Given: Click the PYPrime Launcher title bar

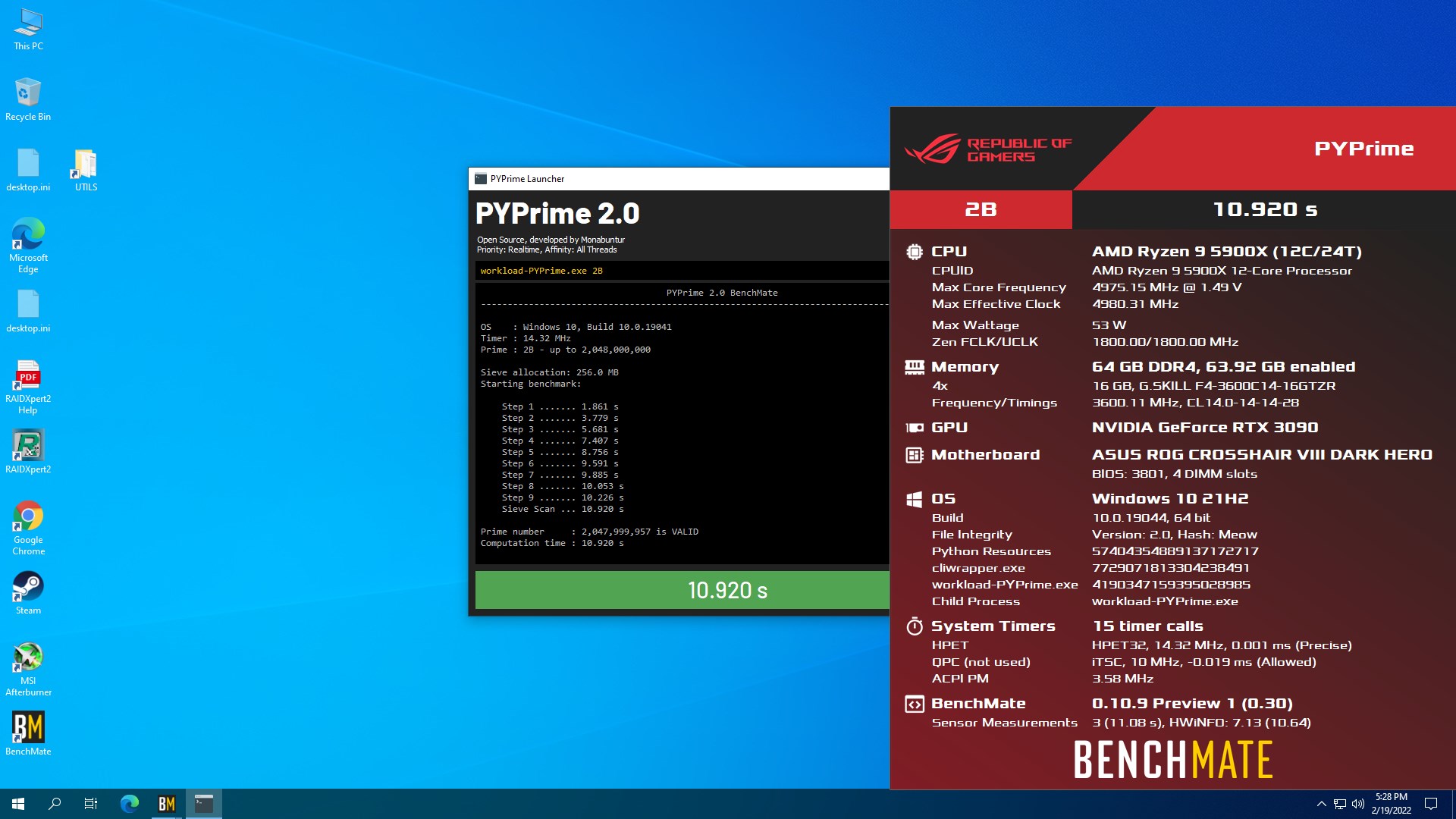Looking at the screenshot, I should click(x=679, y=179).
